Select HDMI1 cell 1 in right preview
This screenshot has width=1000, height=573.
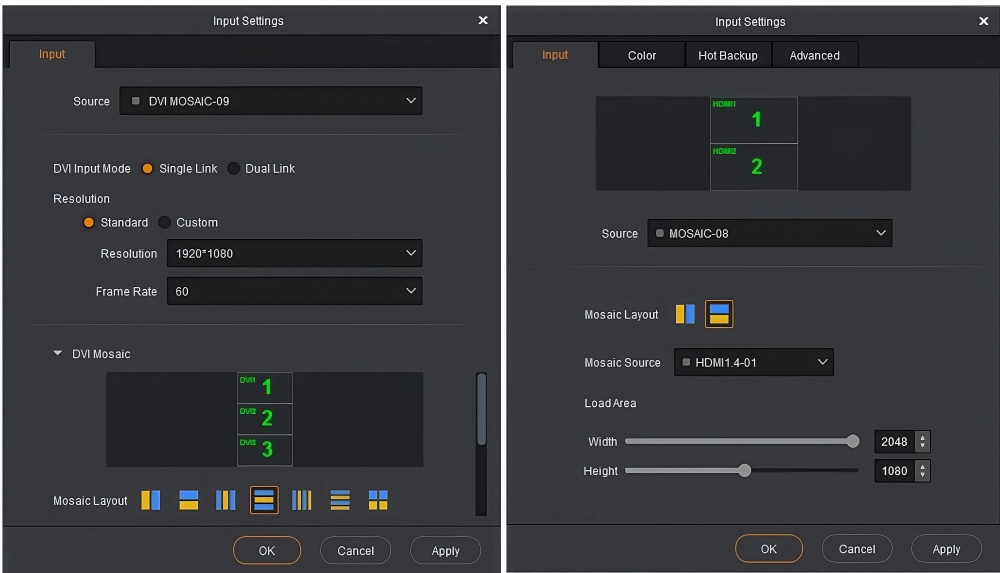754,119
